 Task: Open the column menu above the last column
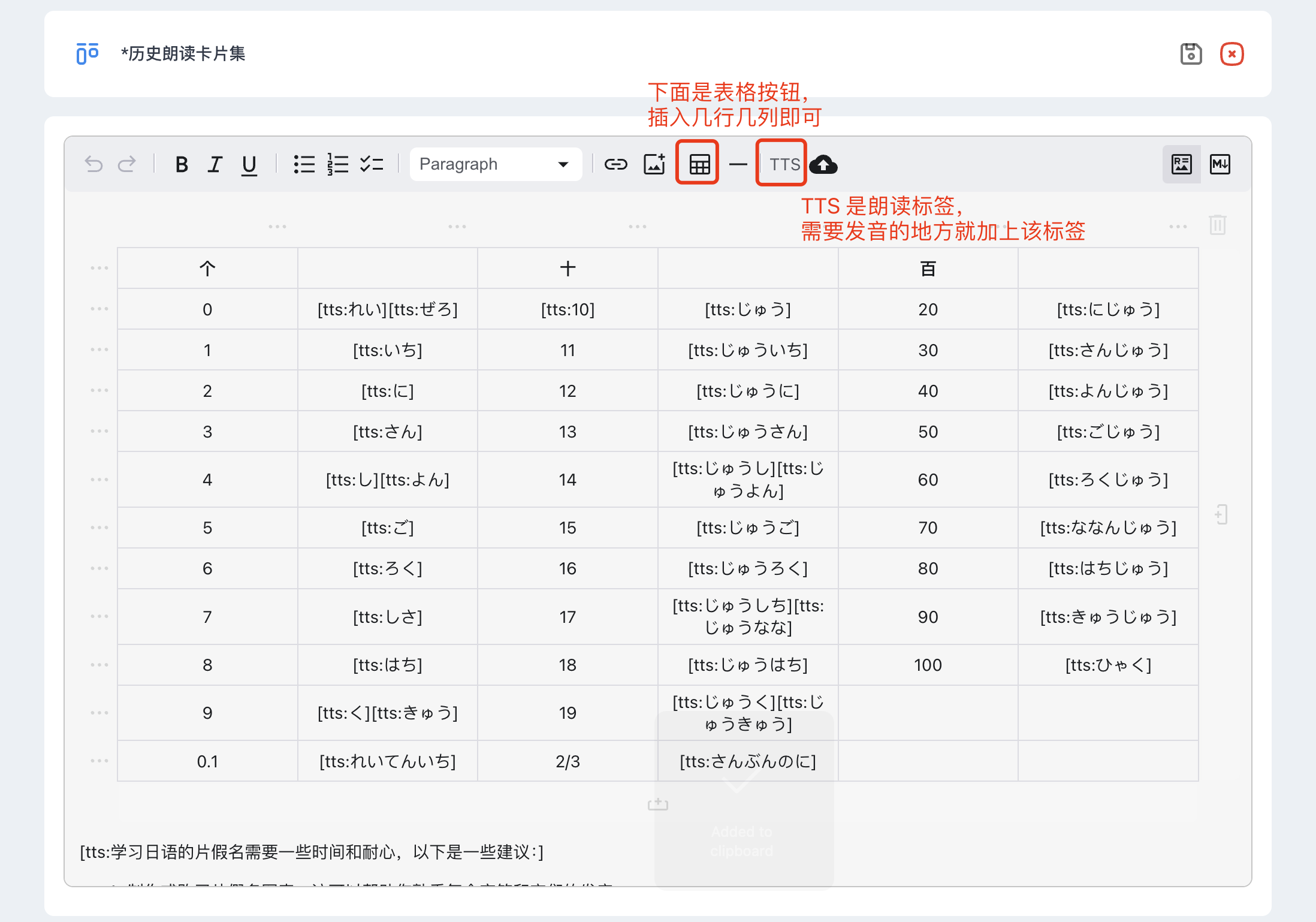[x=1178, y=227]
